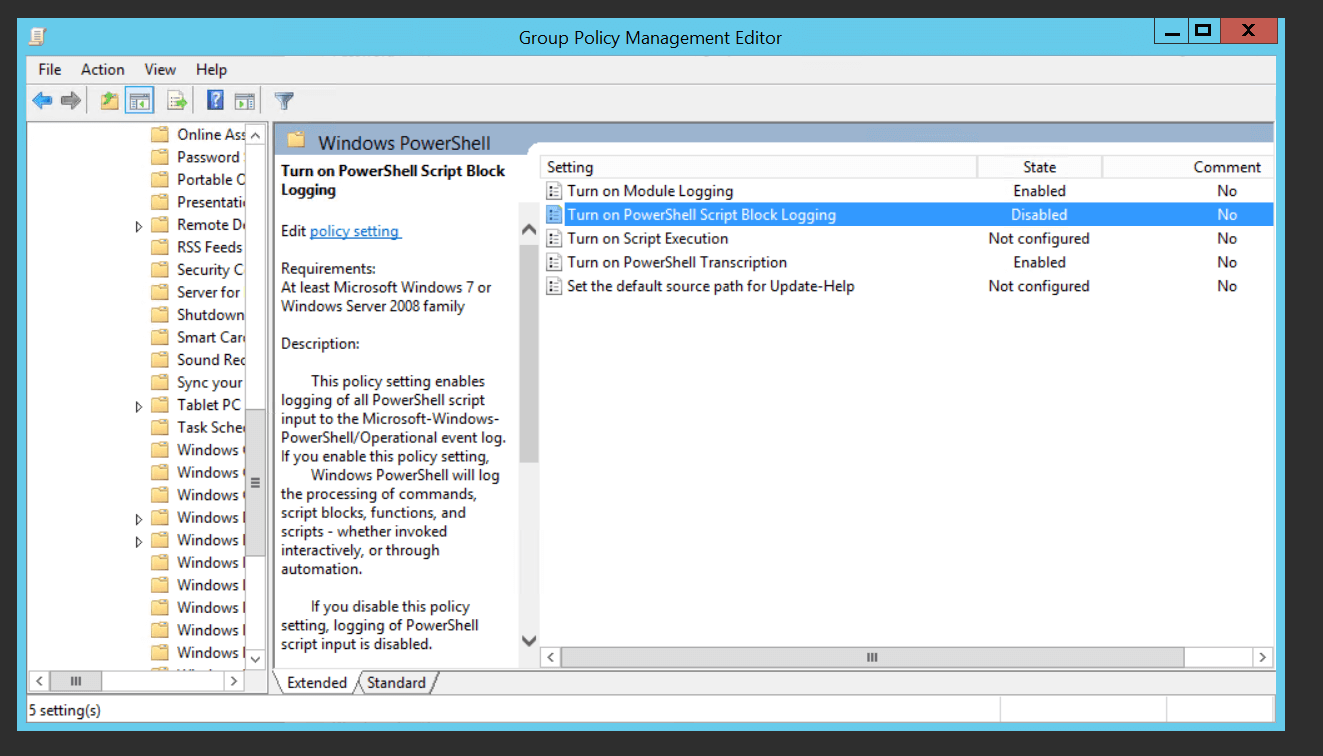Sort the list by the Setting column header

coord(759,167)
